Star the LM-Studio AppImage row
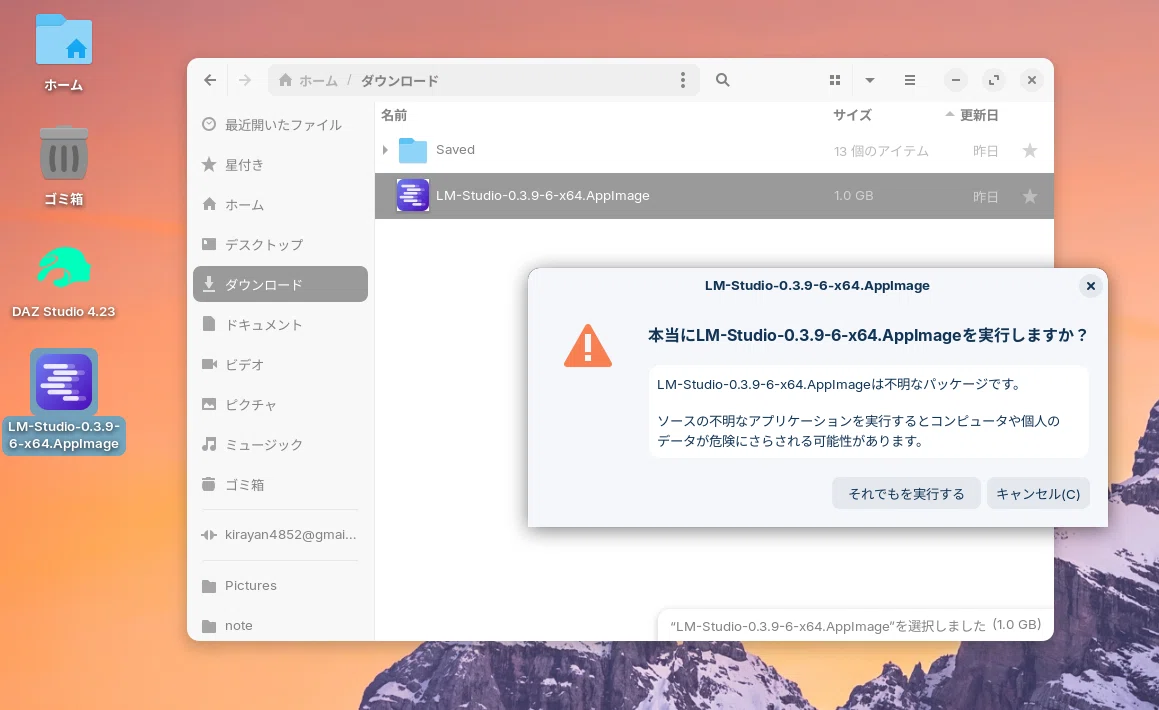This screenshot has height=710, width=1159. pos(1030,196)
